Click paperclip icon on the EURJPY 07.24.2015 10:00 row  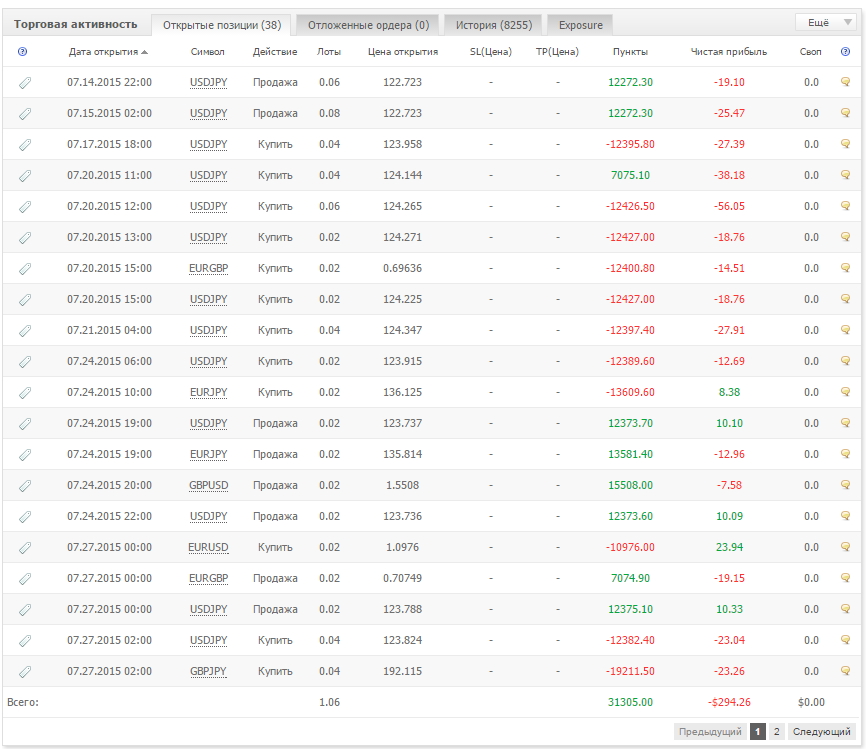pyautogui.click(x=25, y=393)
